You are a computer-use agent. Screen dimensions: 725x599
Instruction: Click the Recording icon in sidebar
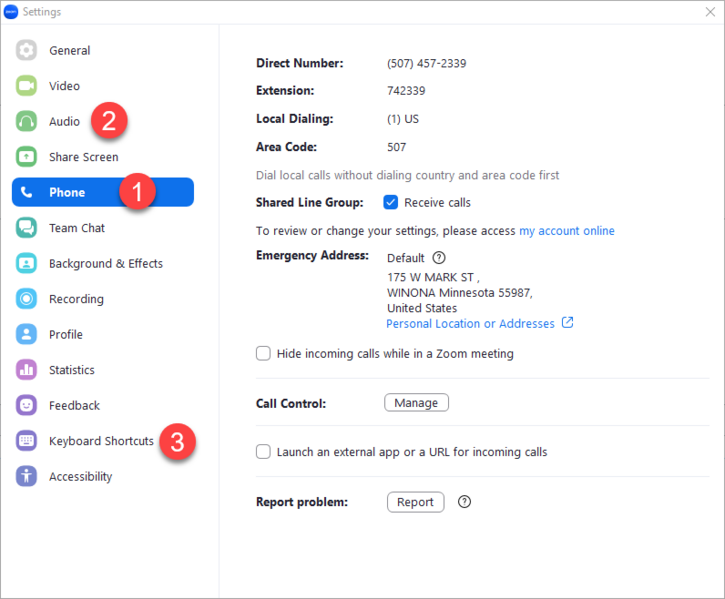point(27,299)
